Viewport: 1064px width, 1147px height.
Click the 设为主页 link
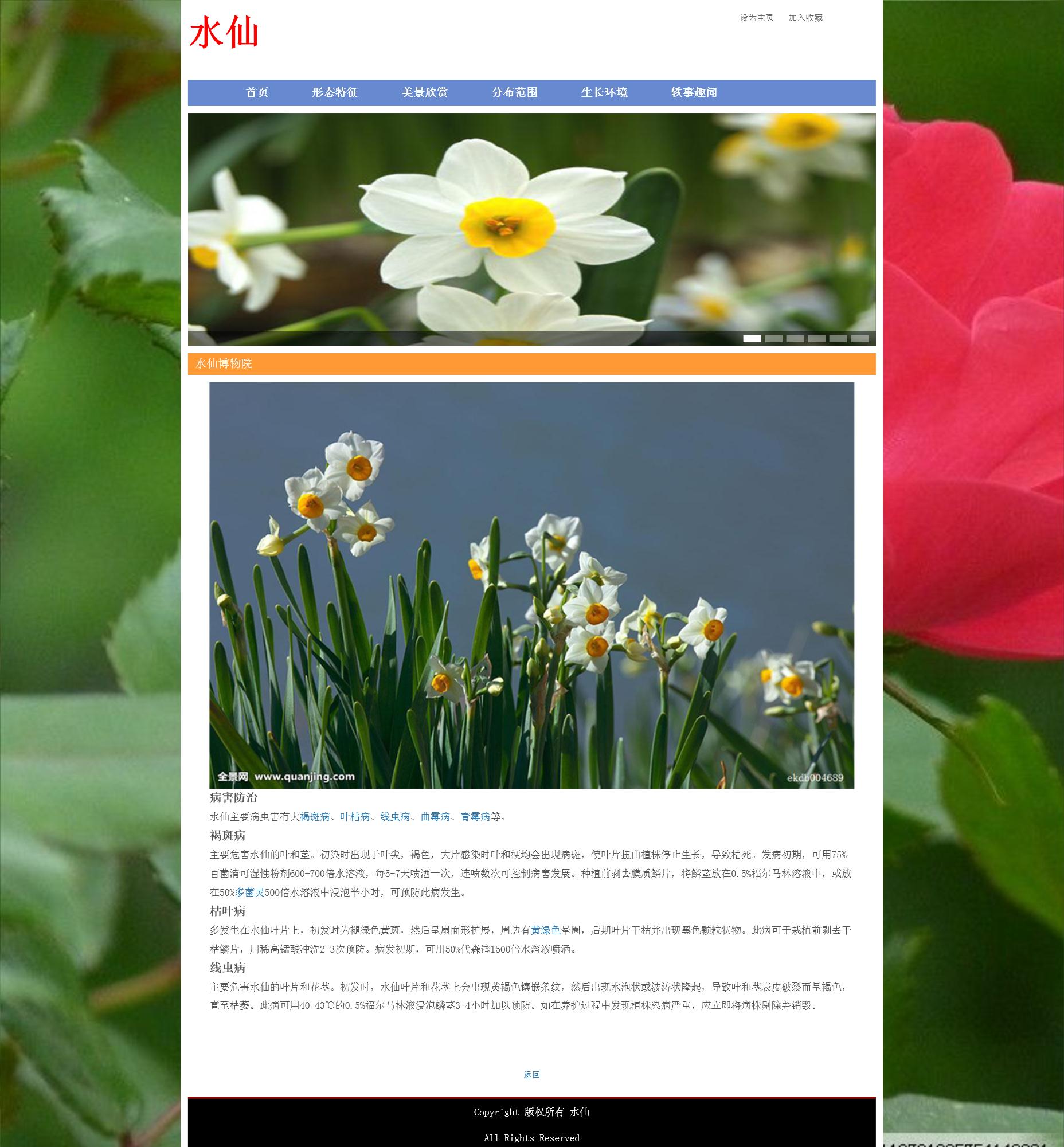[756, 18]
